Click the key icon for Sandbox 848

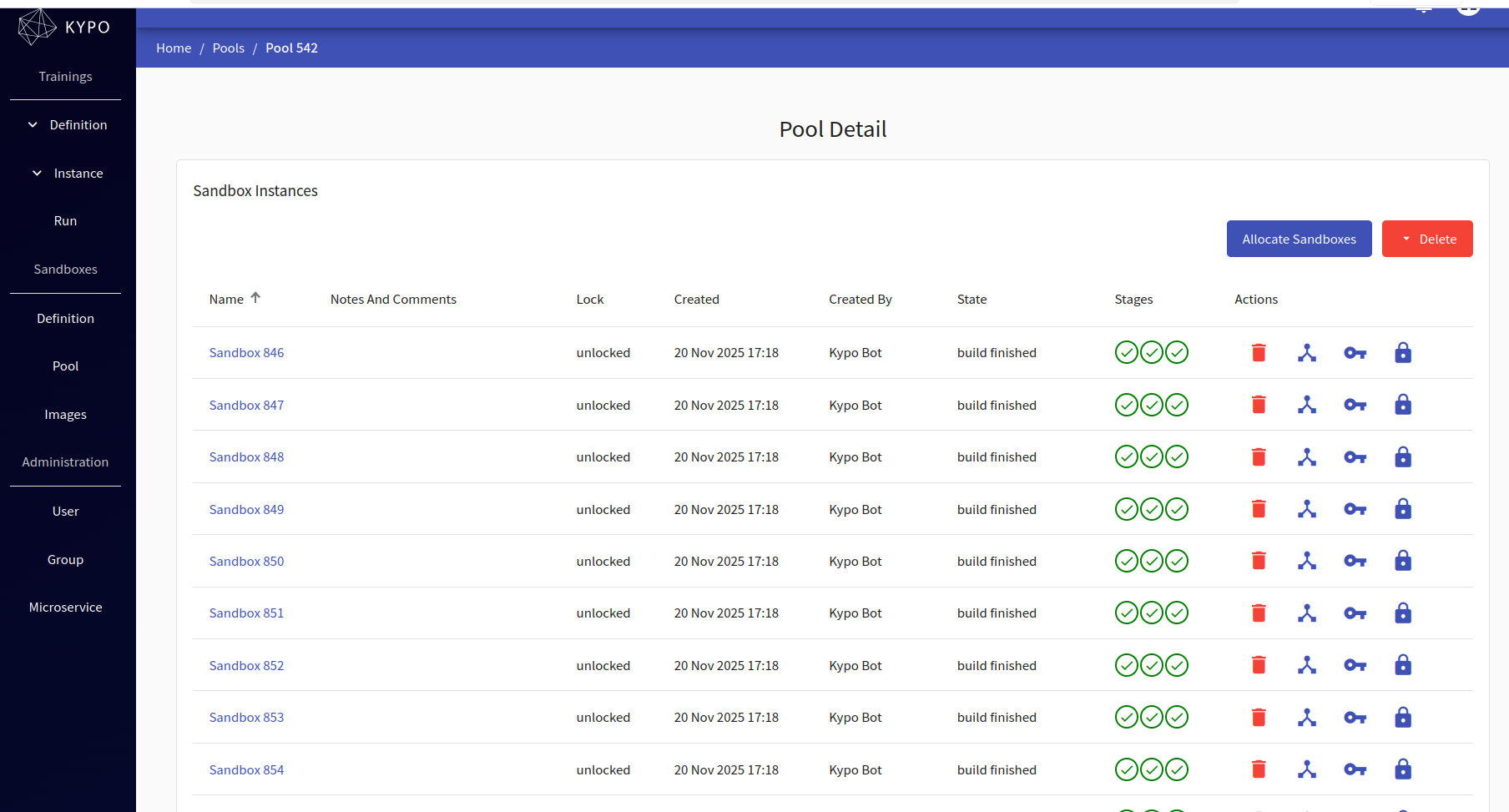[1355, 457]
